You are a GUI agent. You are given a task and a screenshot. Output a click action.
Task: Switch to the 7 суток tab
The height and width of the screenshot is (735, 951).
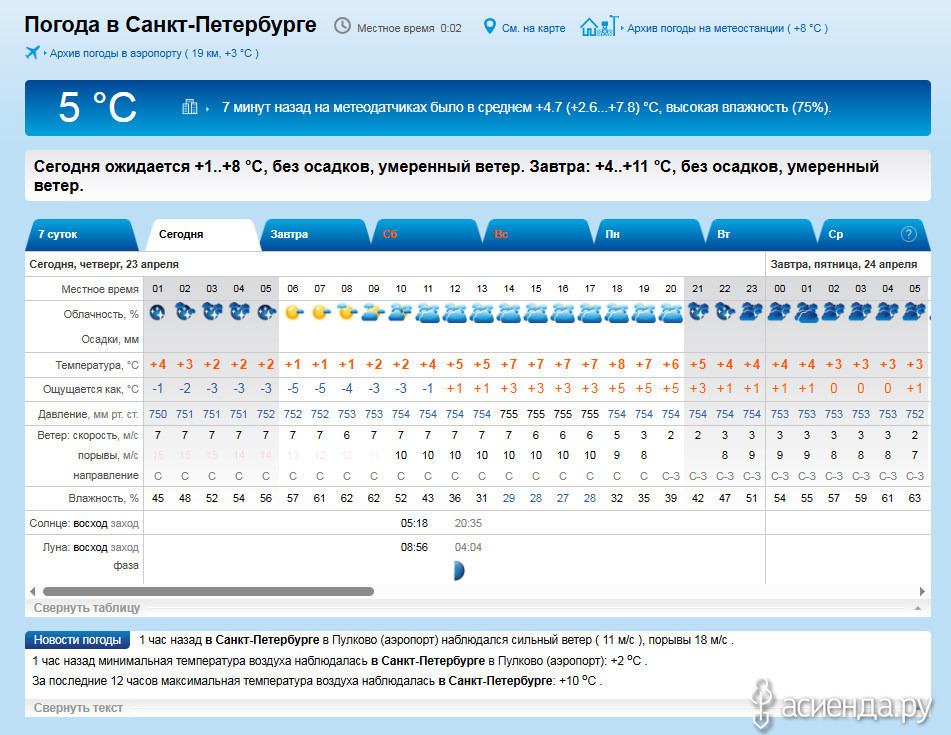(x=58, y=234)
